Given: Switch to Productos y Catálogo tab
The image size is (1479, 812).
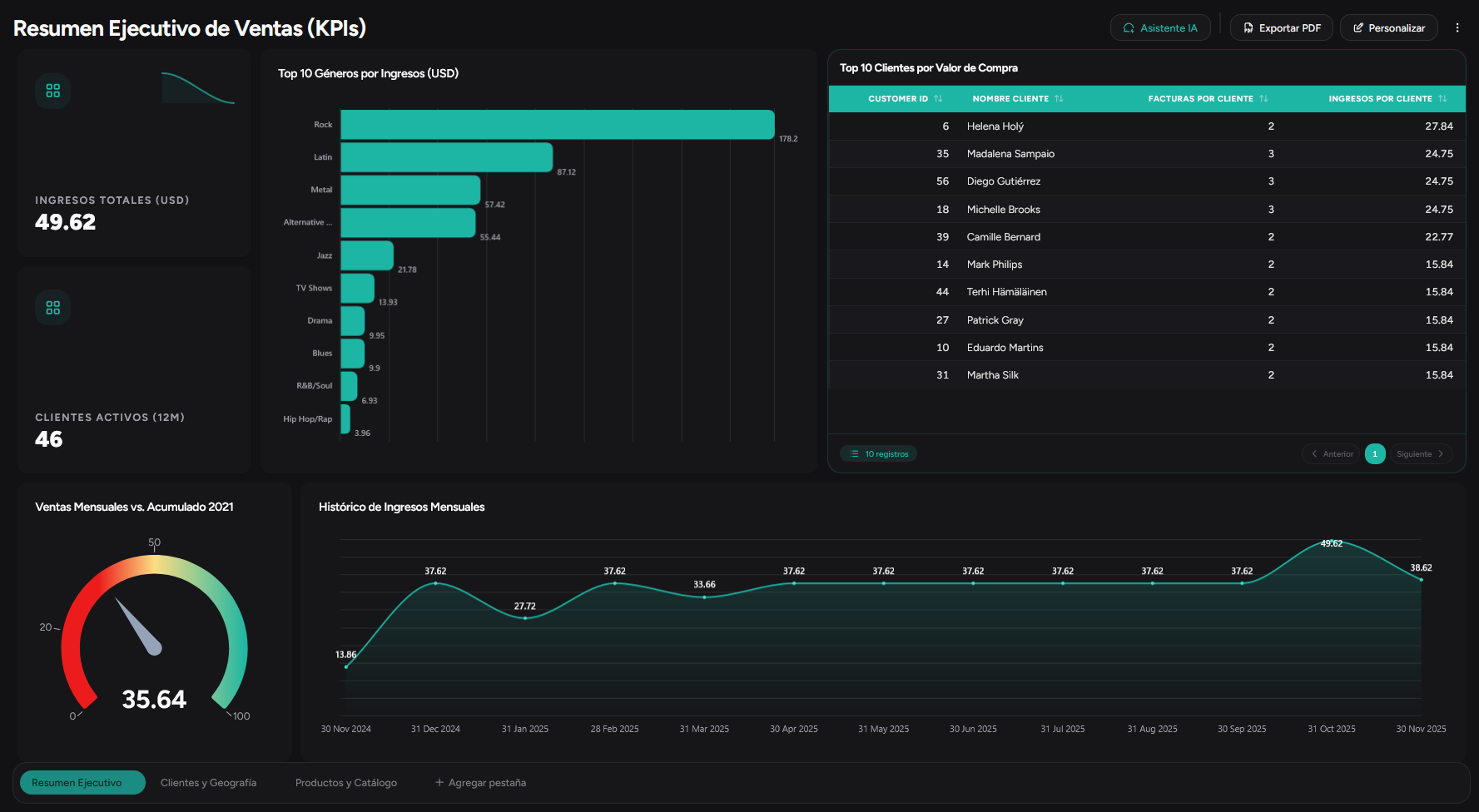Looking at the screenshot, I should 346,783.
